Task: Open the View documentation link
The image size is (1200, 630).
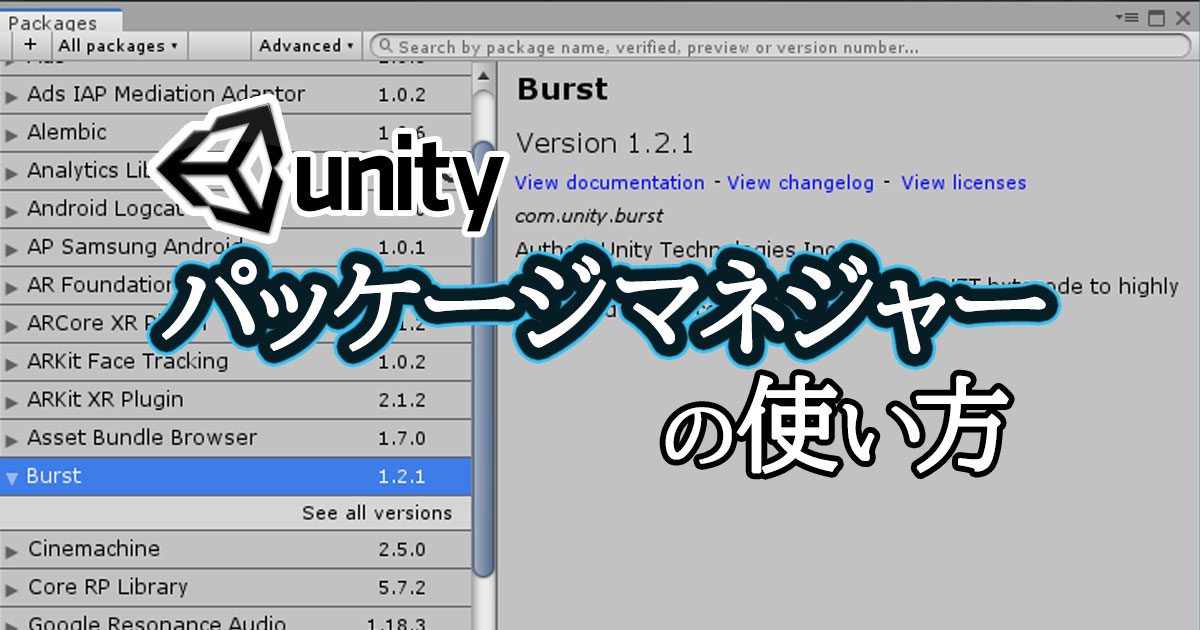Action: point(610,183)
